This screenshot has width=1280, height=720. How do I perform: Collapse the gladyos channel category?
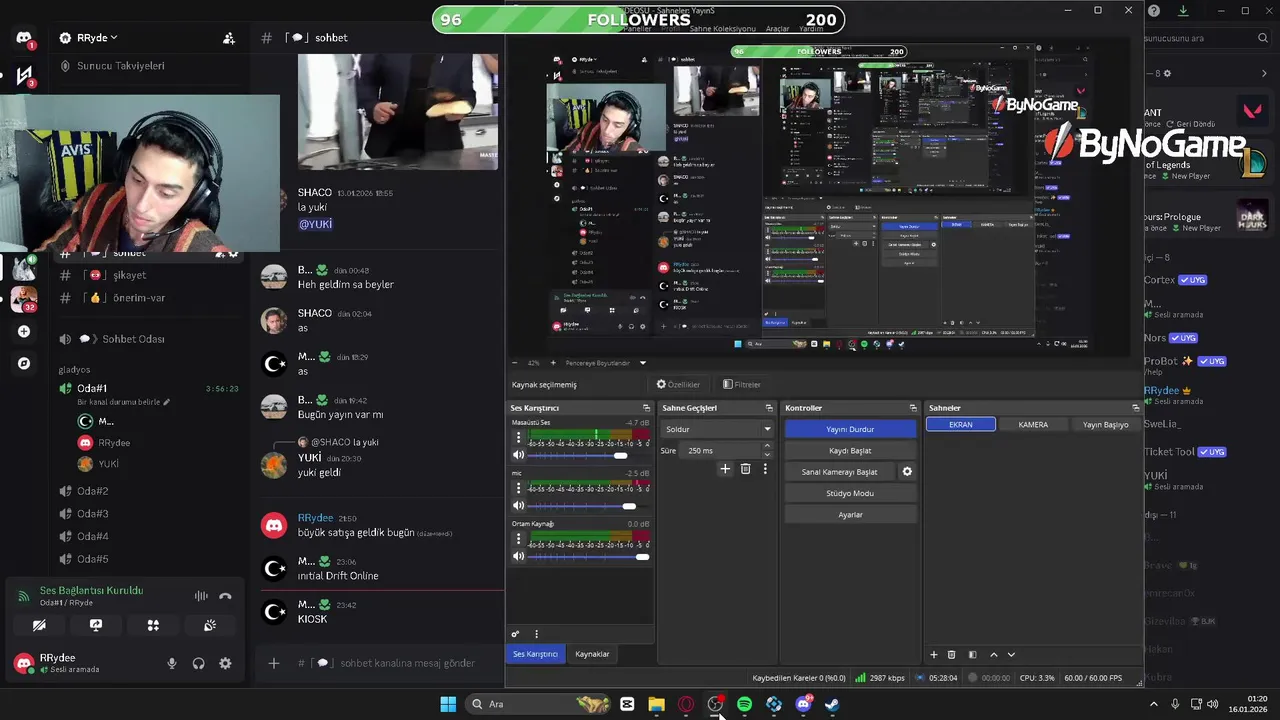[74, 370]
